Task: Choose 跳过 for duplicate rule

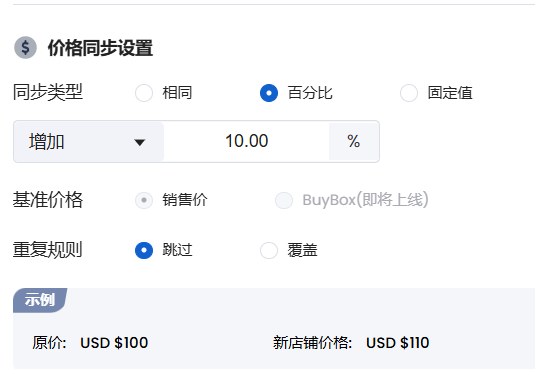Action: coord(144,250)
